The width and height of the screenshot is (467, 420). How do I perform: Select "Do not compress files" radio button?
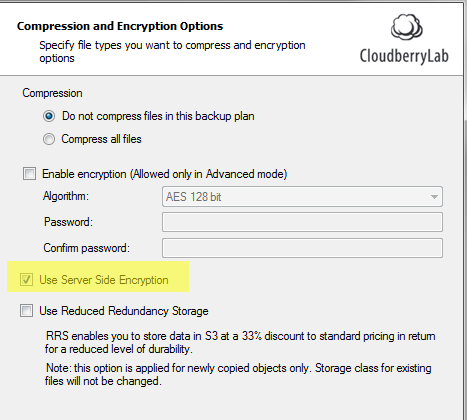49,116
